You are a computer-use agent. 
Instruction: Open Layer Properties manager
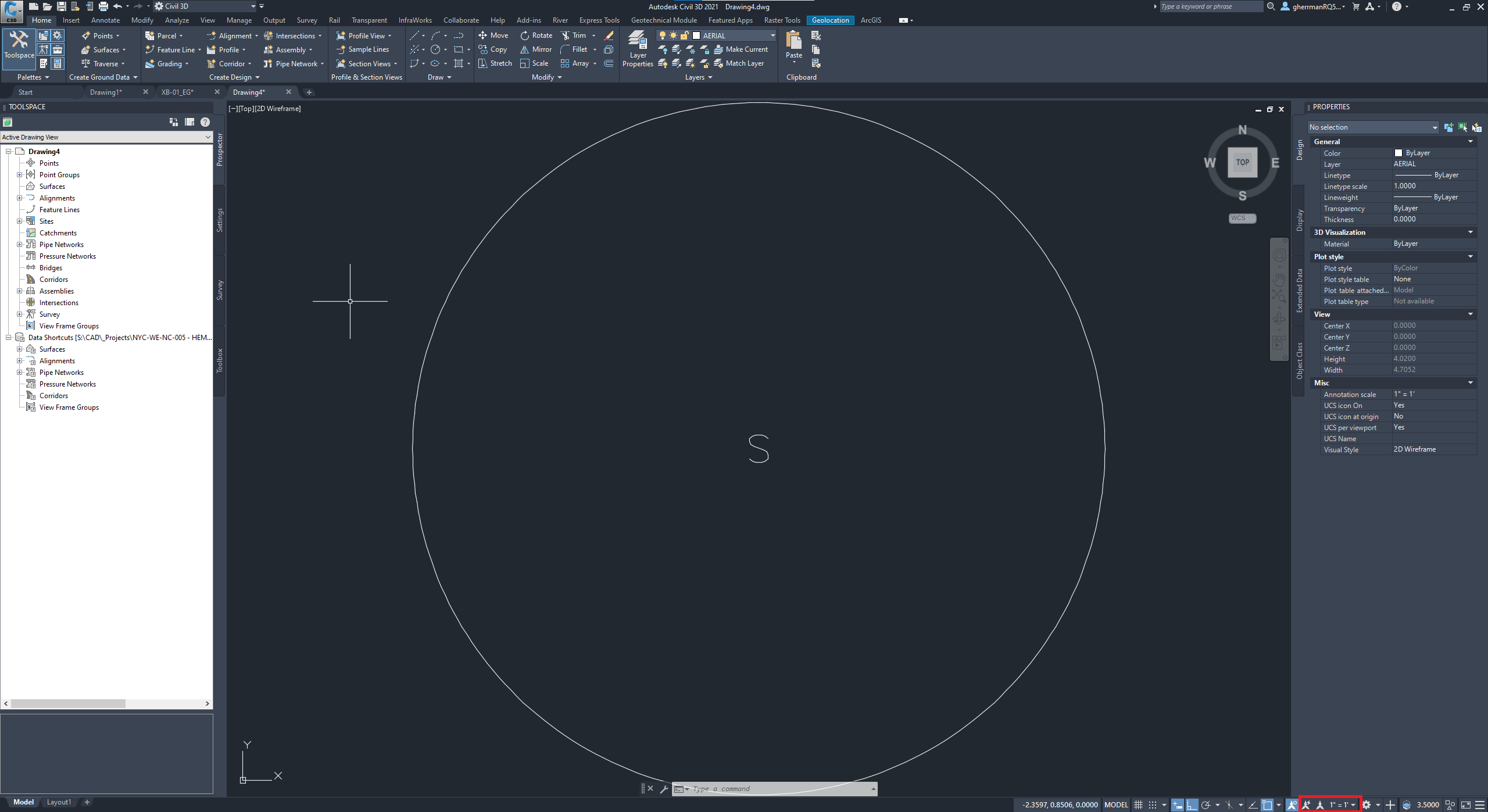(637, 49)
